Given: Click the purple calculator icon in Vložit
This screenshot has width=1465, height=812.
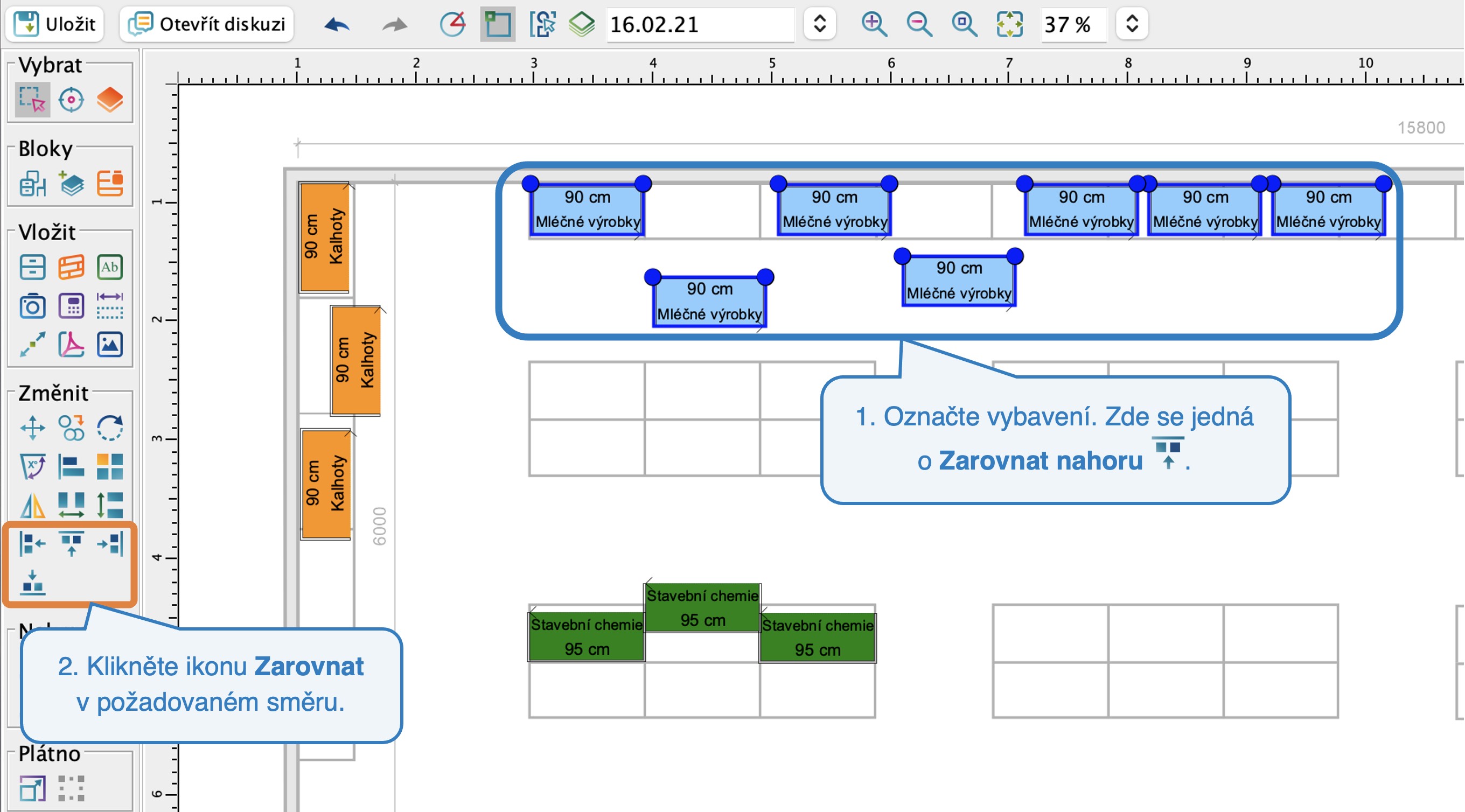Looking at the screenshot, I should (71, 306).
